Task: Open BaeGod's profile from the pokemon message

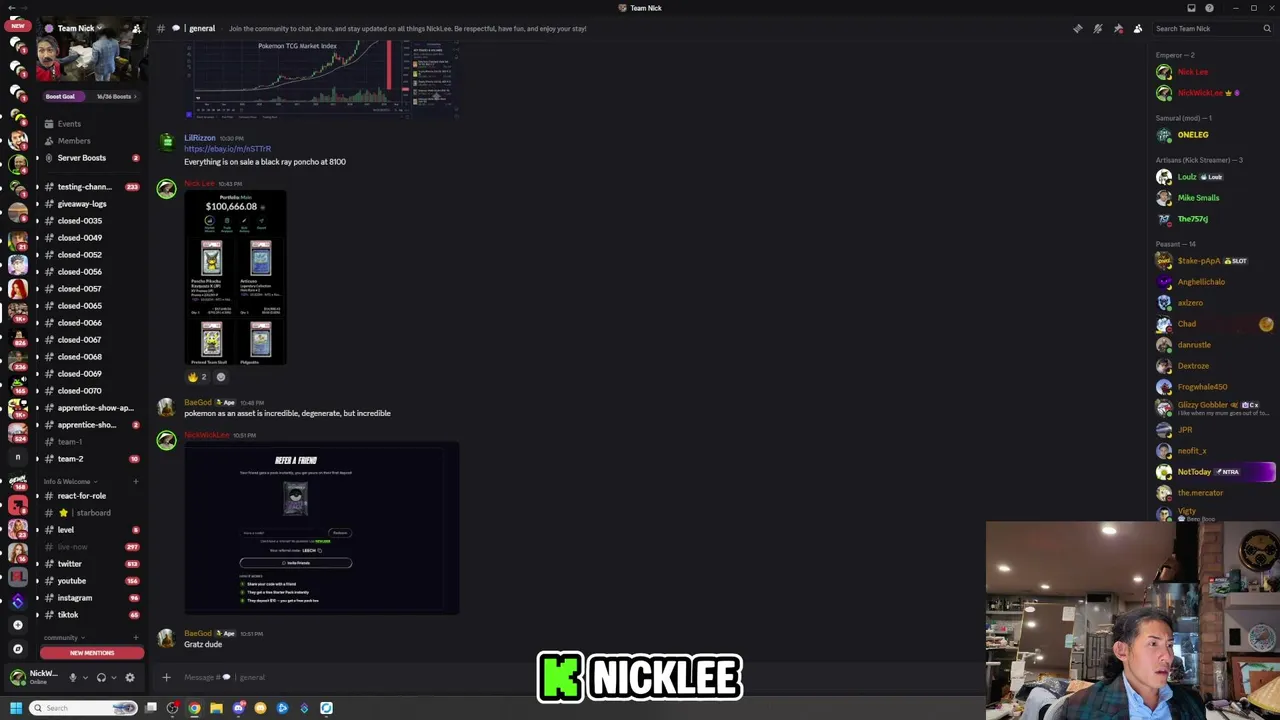Action: [x=197, y=402]
